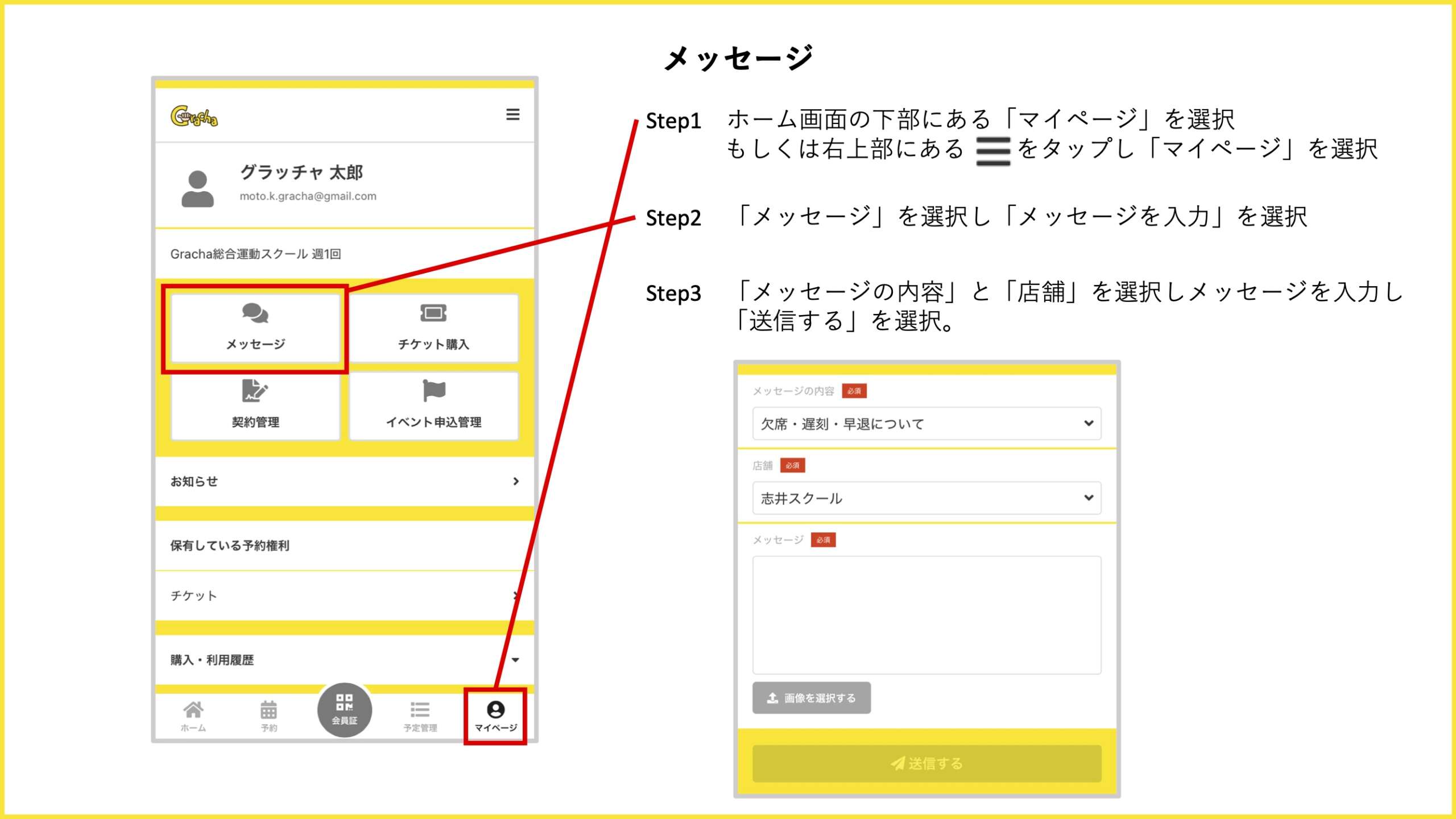Open the メッセージの内容 dropdown
Screen dimensions: 1456x819
tap(926, 423)
